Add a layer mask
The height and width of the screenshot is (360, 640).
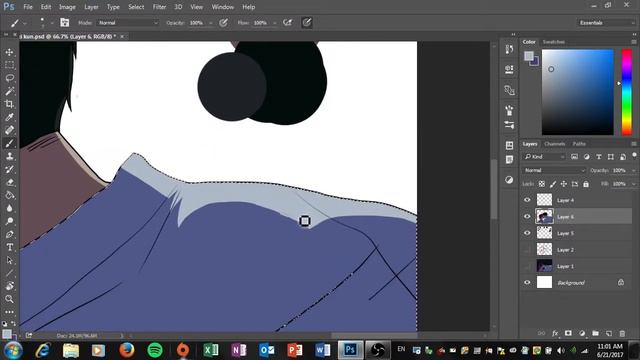tap(568, 333)
